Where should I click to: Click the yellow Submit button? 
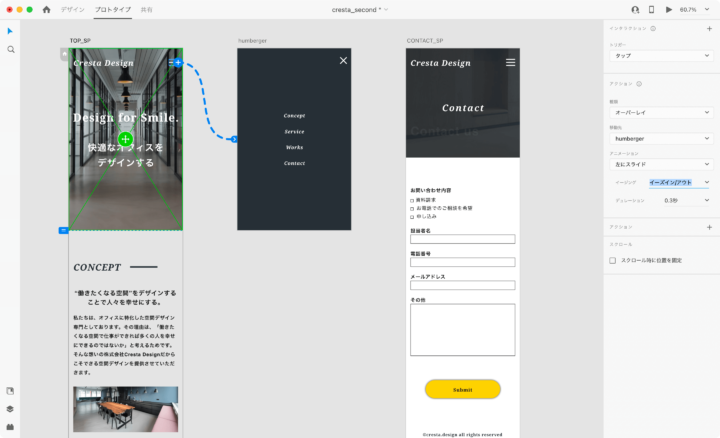click(462, 389)
